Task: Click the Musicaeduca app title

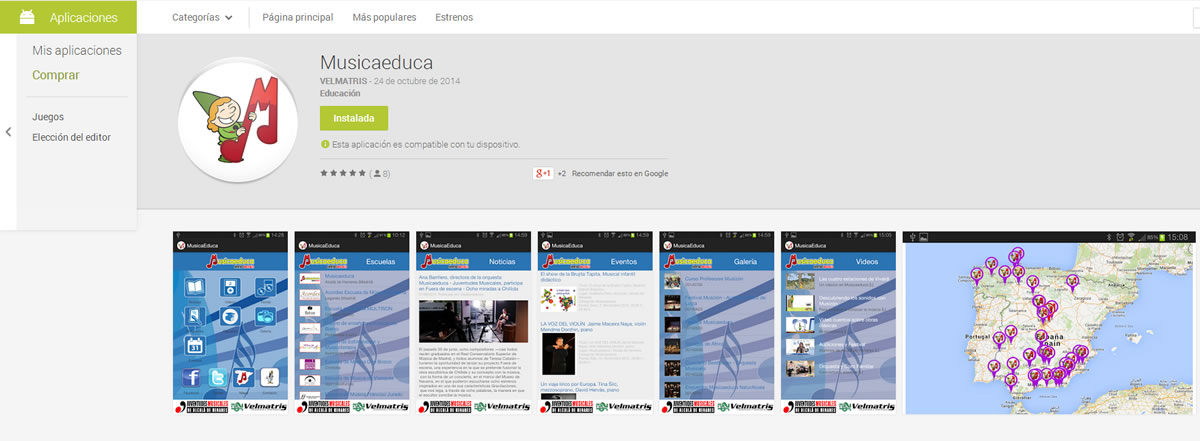Action: (x=376, y=62)
